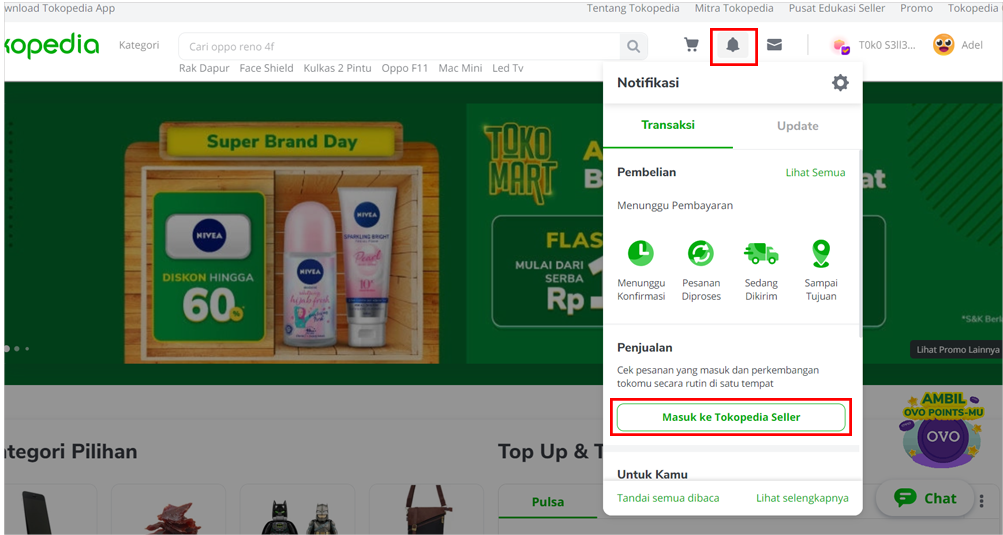Open chat options three-dot menu
Image resolution: width=1003 pixels, height=535 pixels.
point(982,499)
